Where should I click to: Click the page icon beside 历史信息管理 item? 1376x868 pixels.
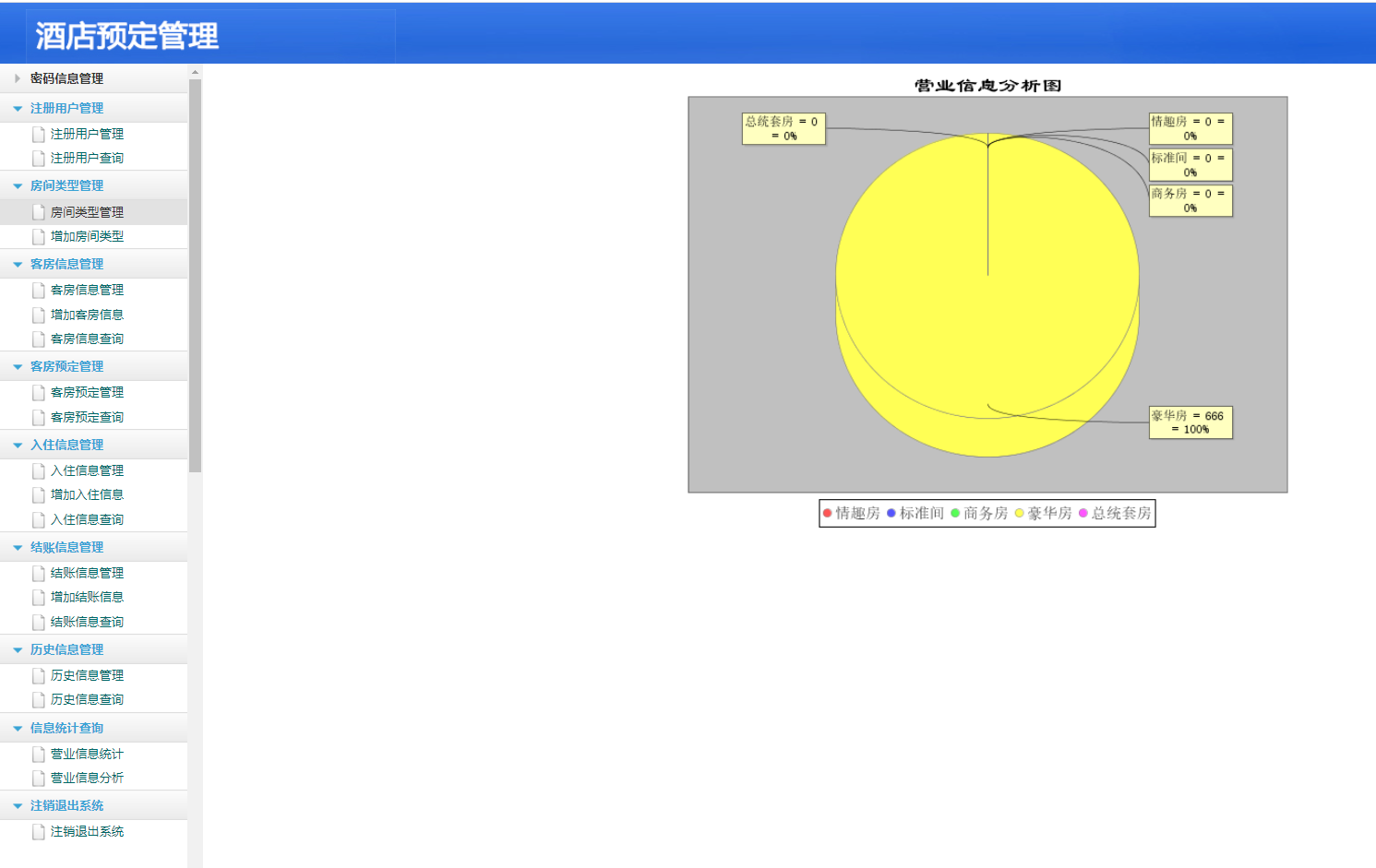(39, 676)
